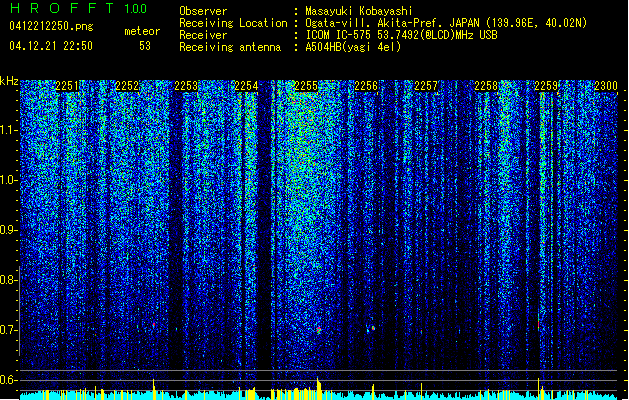Screen dimensions: 629x400
Task: Click the meteor echo dot below 2256
Action: point(373,328)
